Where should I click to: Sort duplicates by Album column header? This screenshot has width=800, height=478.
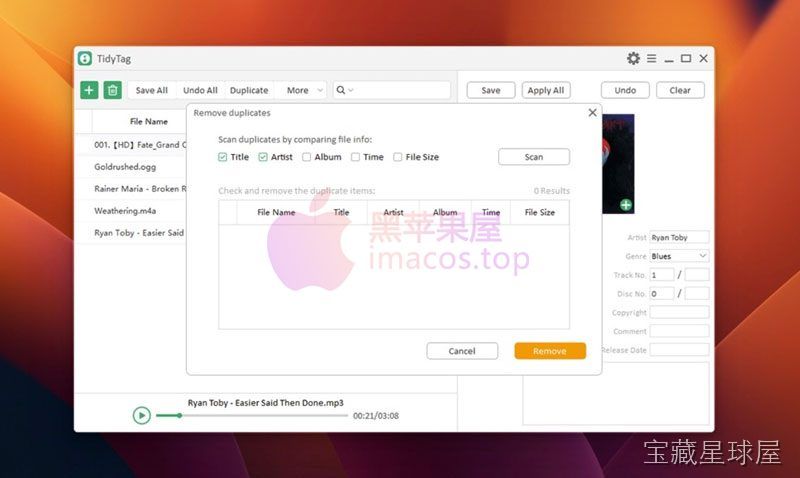(445, 212)
